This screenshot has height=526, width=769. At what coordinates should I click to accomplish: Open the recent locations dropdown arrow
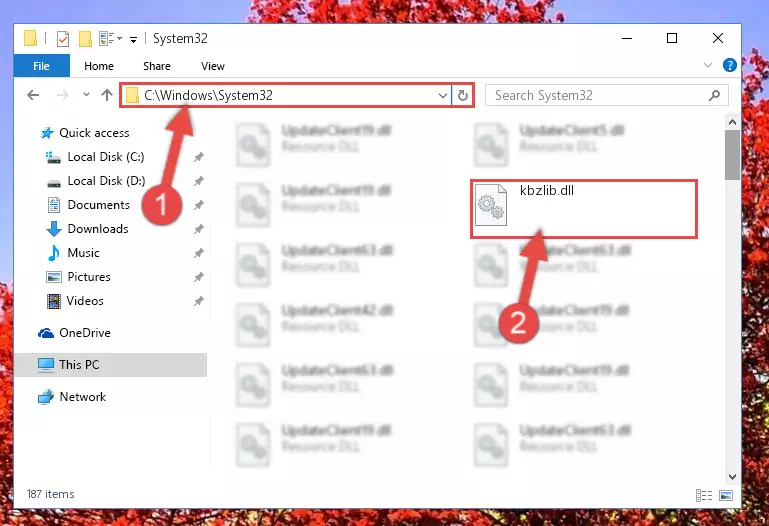[x=86, y=95]
